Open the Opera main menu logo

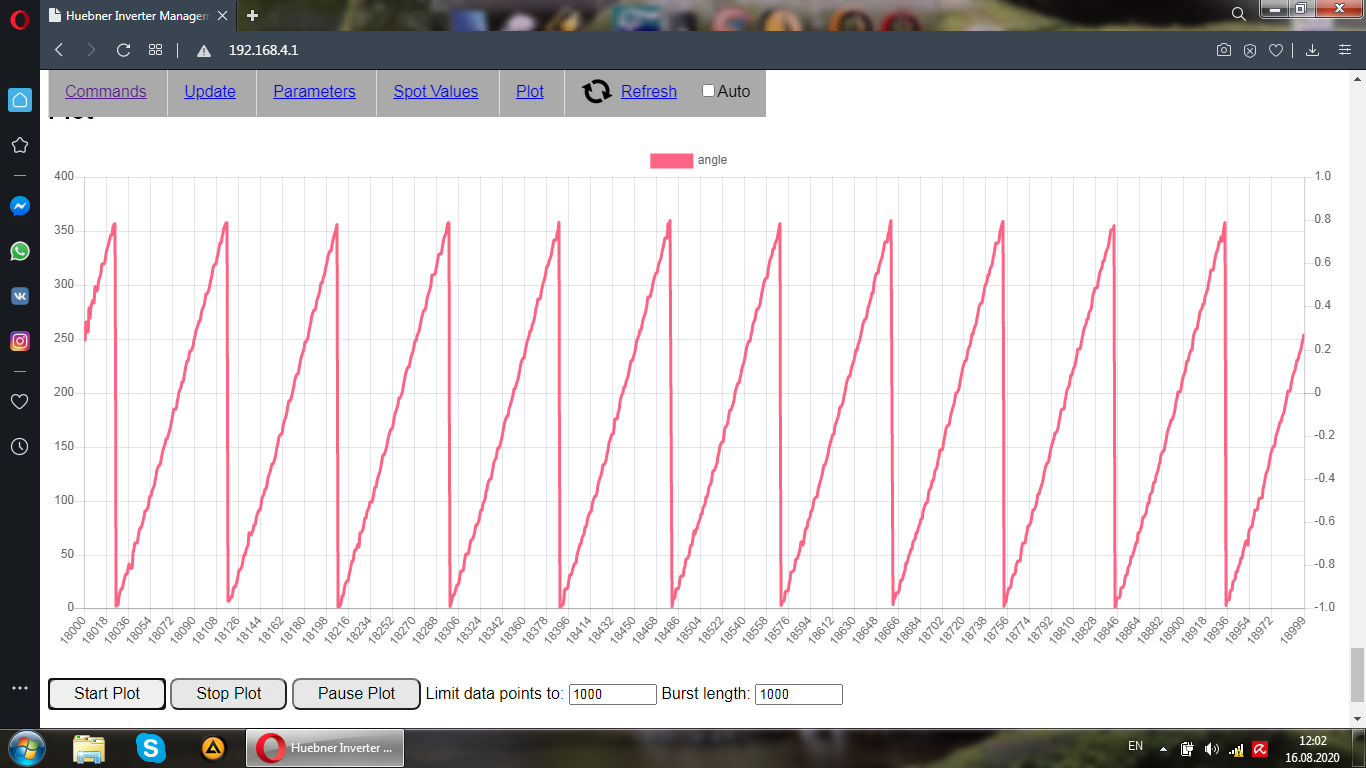coord(20,19)
